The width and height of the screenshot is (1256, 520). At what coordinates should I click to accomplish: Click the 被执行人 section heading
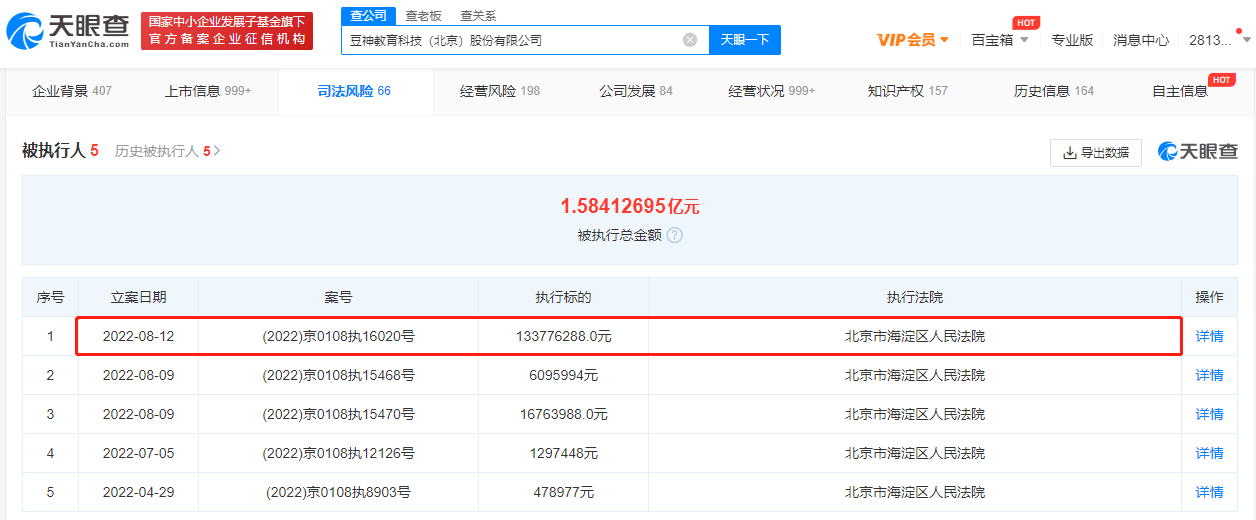(54, 151)
